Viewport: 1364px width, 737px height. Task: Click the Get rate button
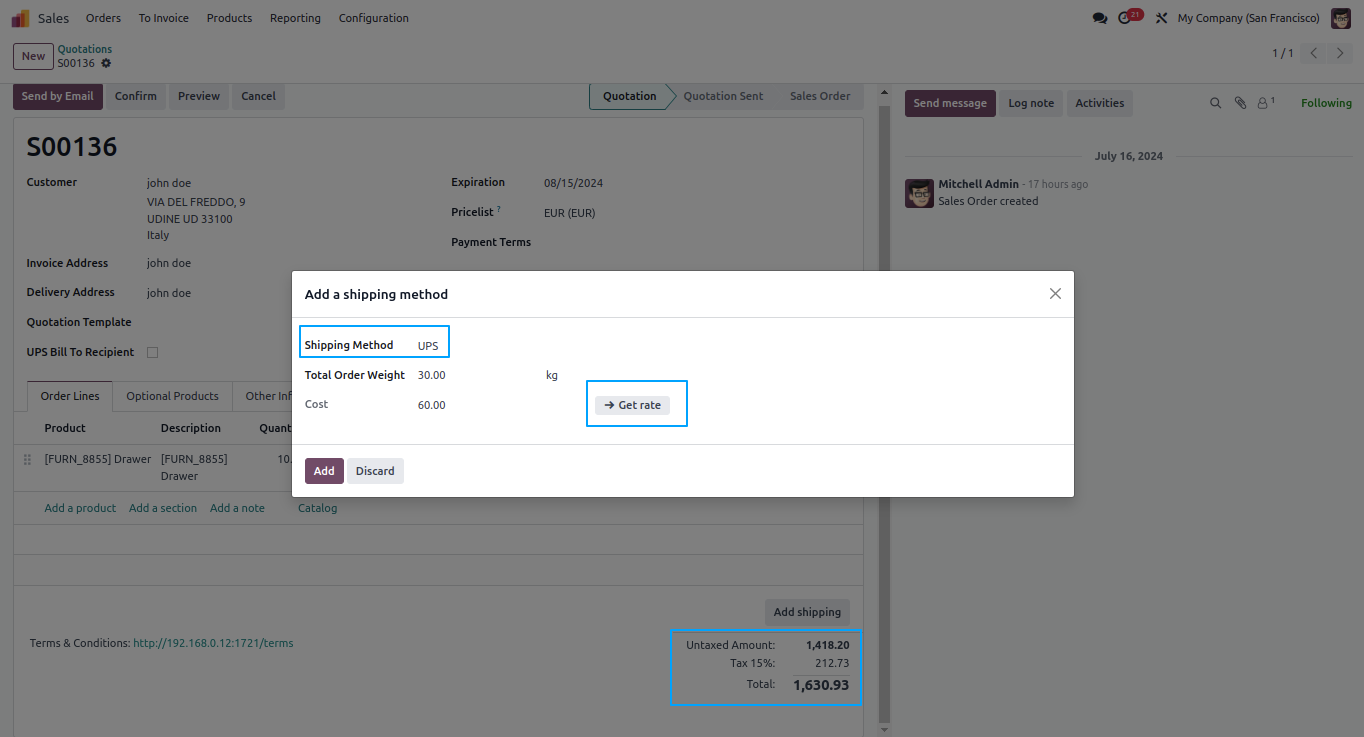632,405
